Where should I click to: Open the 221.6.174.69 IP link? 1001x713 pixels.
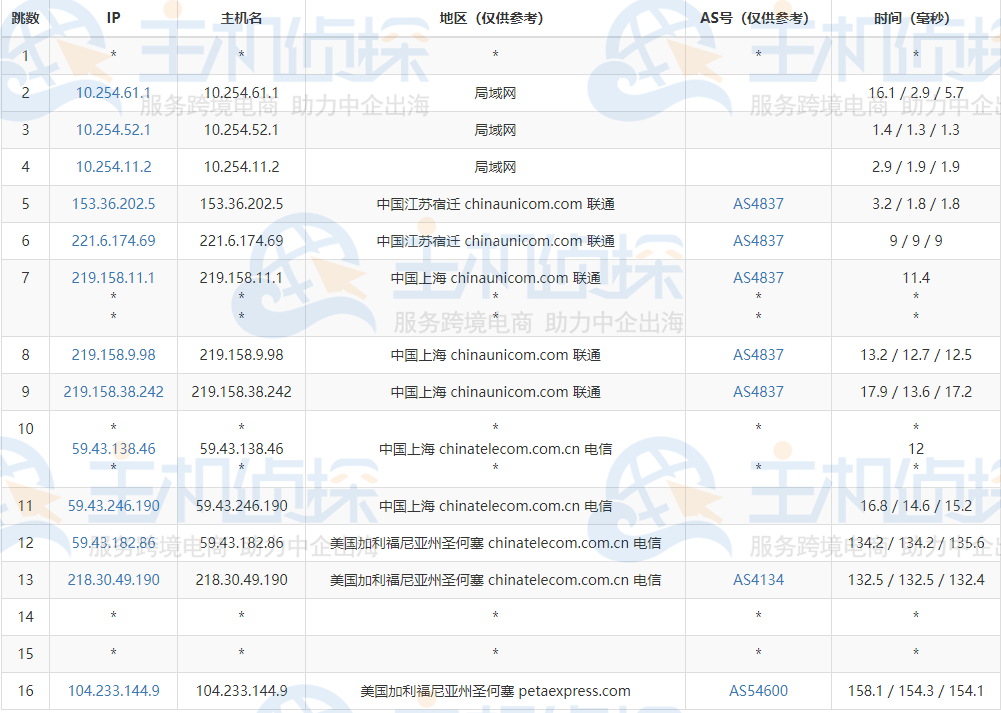pyautogui.click(x=113, y=240)
